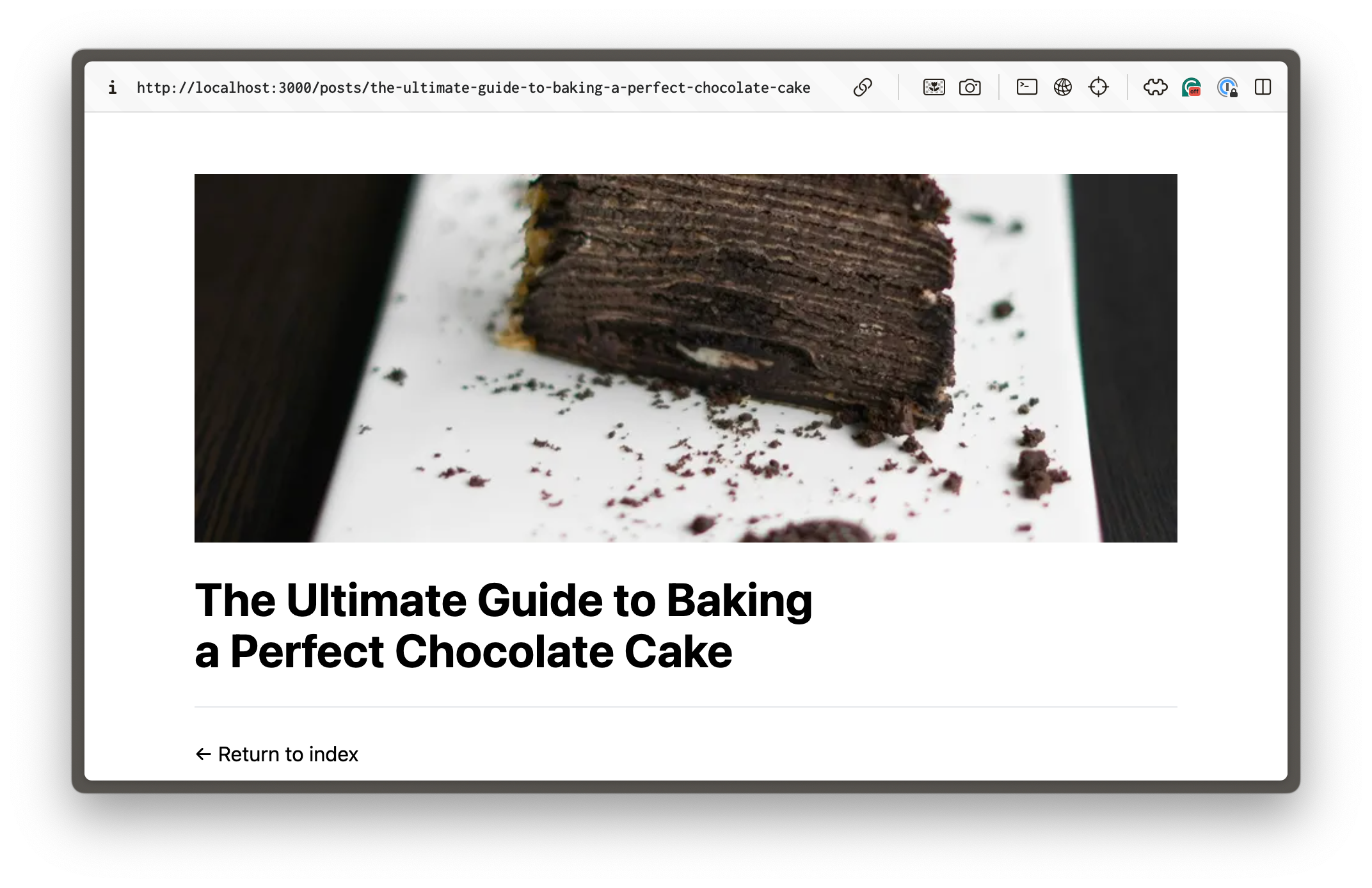
Task: Activate the crosshair element inspector
Action: 1098,87
